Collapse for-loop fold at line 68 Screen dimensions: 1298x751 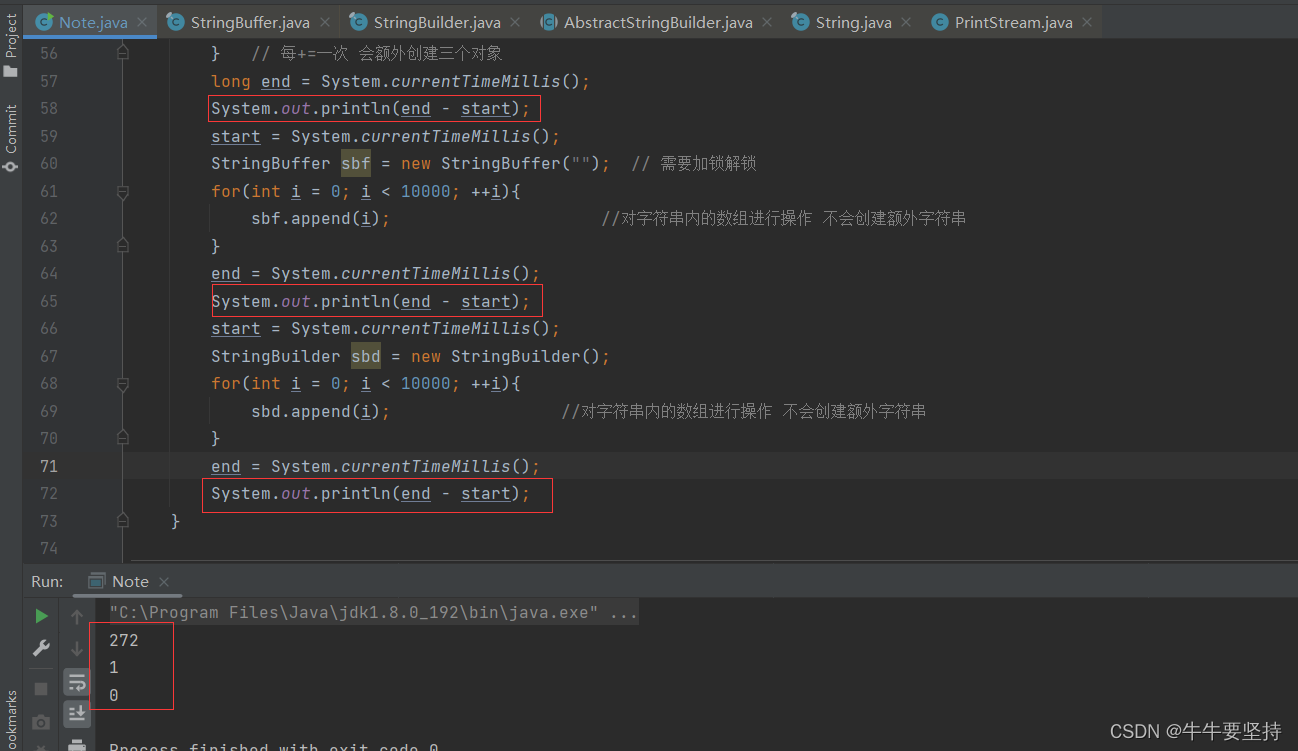coord(123,383)
